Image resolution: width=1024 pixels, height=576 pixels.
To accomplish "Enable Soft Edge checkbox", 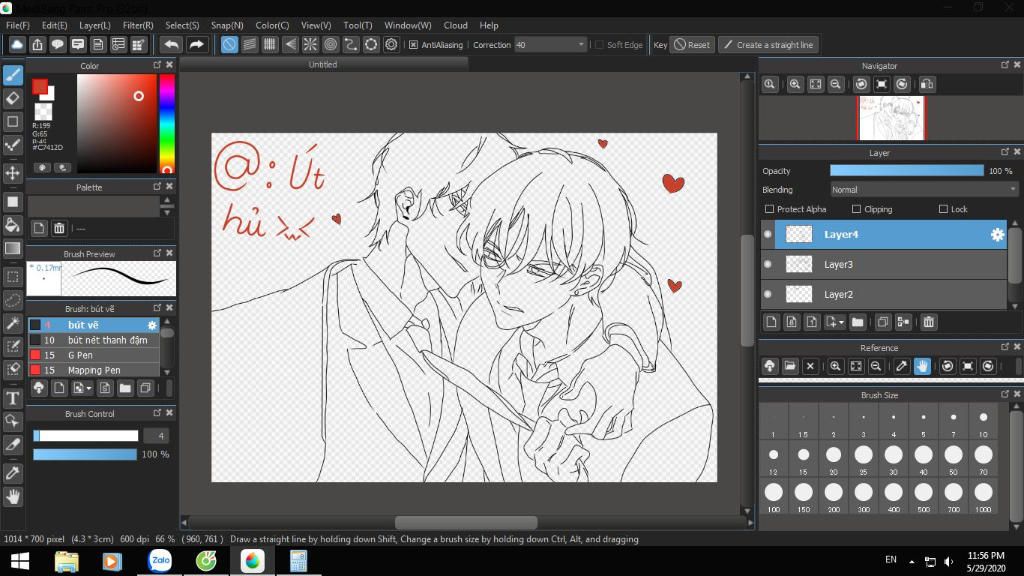I will tap(599, 44).
